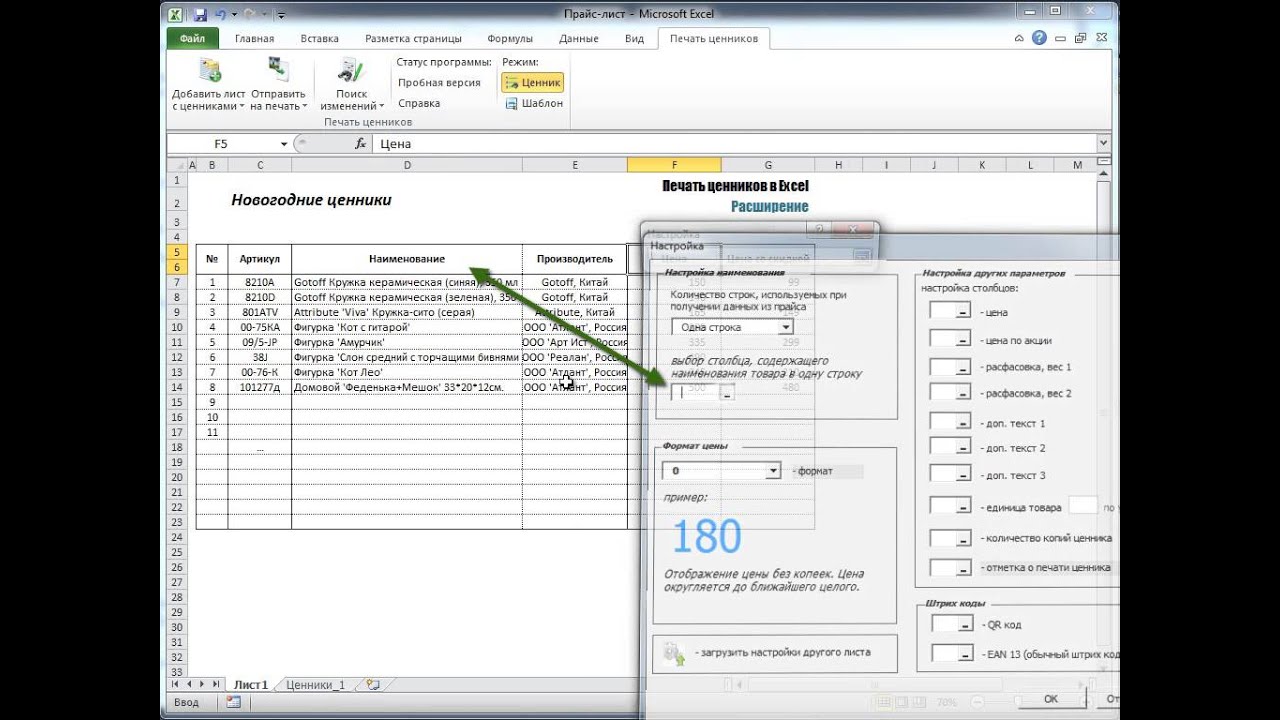Expand 'Добавить лист с ценниками' dropdown arrow
The image size is (1280, 720).
(242, 106)
